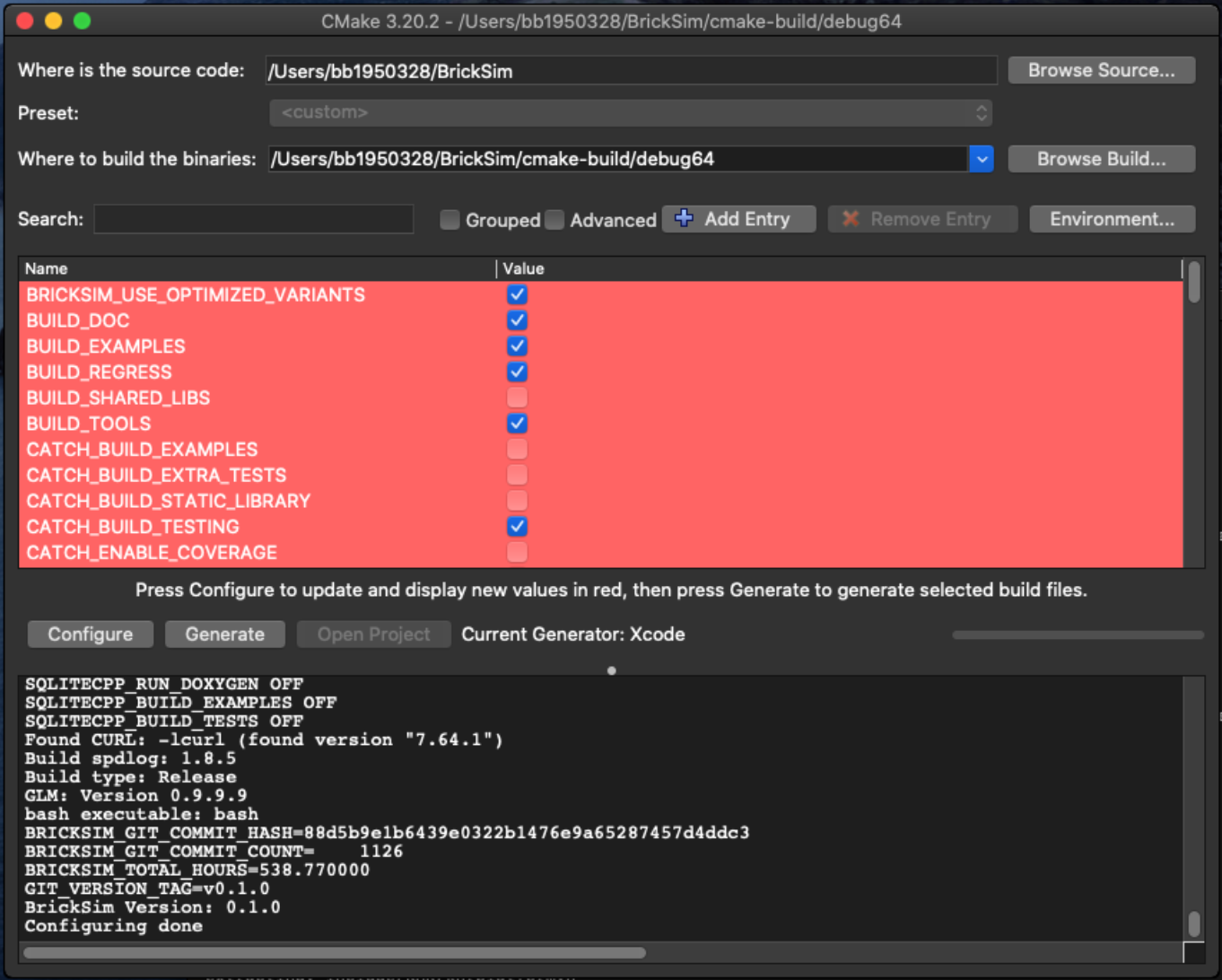
Task: Toggle the BUILD_TOOLS checkbox
Action: pos(517,424)
